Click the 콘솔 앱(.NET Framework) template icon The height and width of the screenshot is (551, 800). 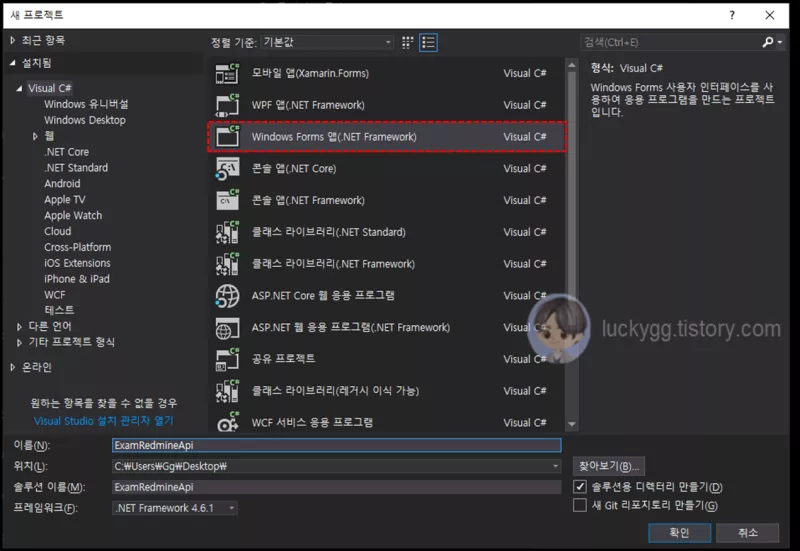(x=227, y=200)
